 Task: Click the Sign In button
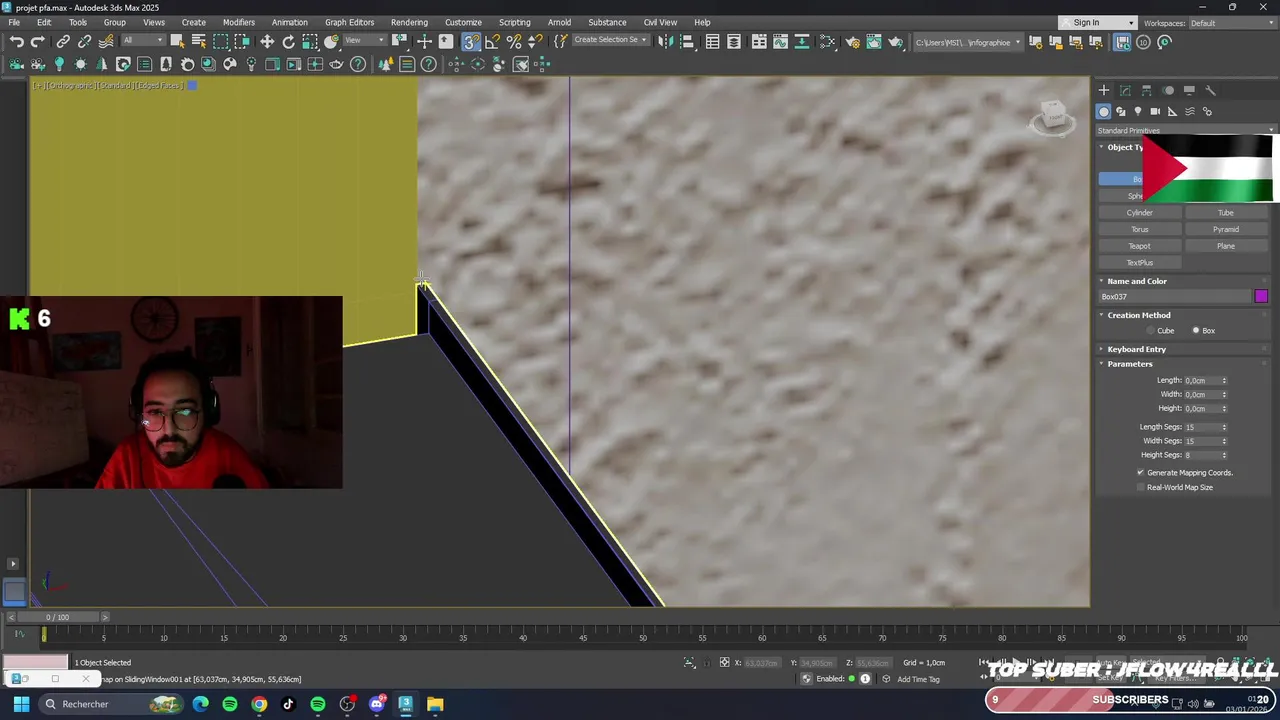click(x=1097, y=23)
